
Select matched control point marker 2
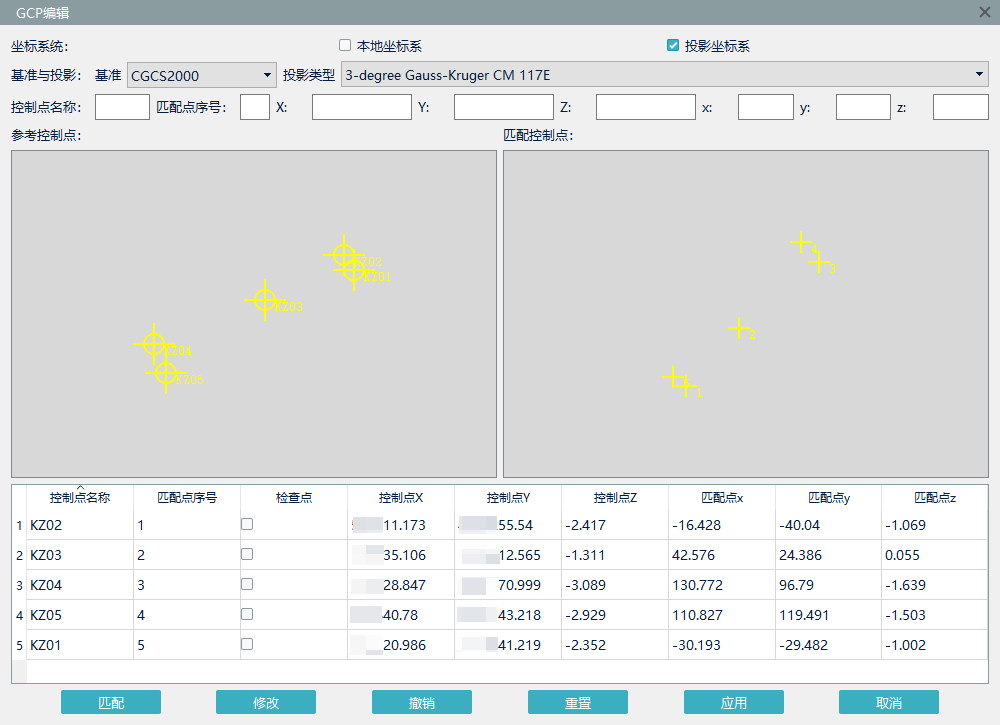click(x=738, y=328)
